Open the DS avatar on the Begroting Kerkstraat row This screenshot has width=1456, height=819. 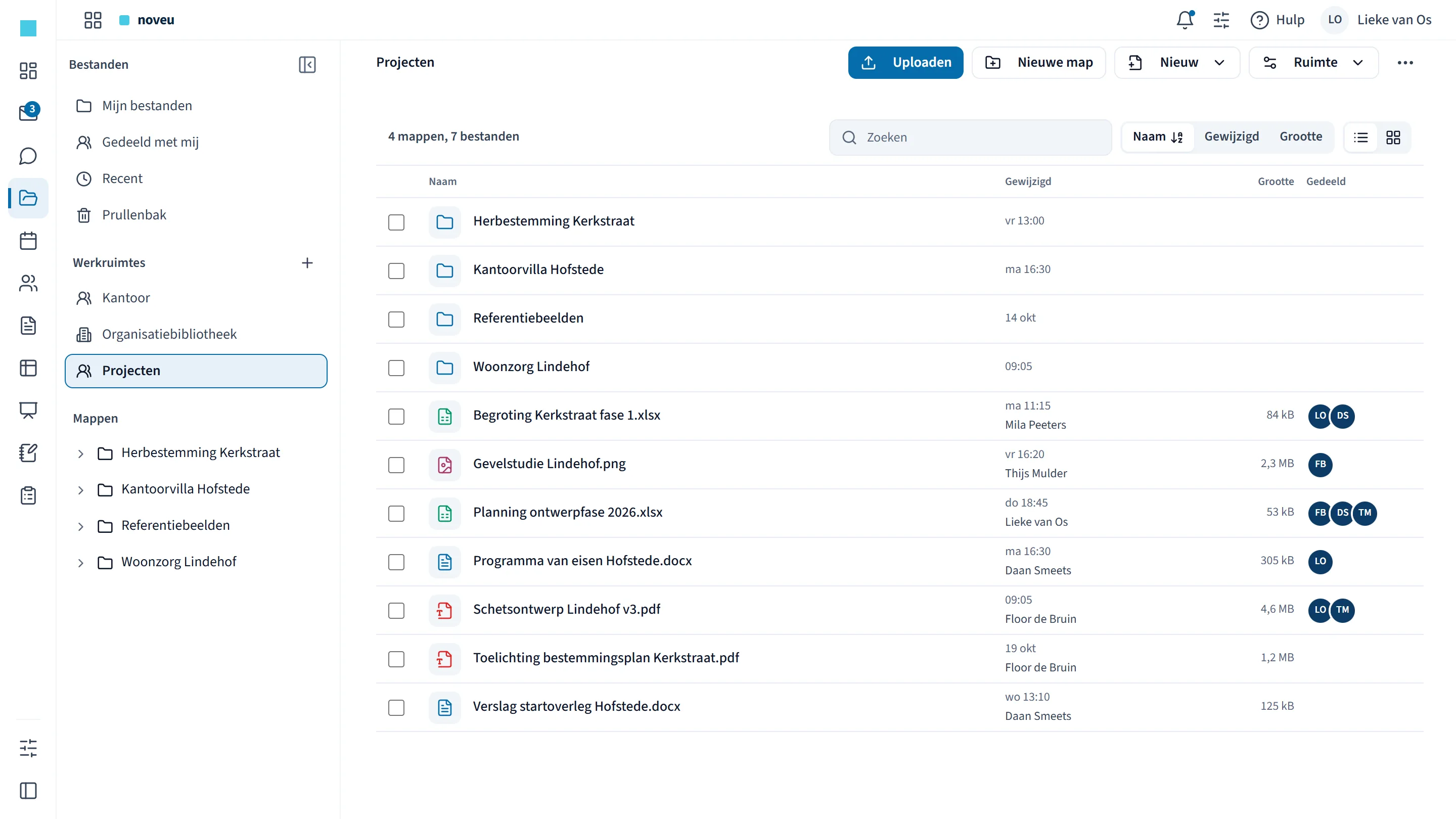point(1342,416)
